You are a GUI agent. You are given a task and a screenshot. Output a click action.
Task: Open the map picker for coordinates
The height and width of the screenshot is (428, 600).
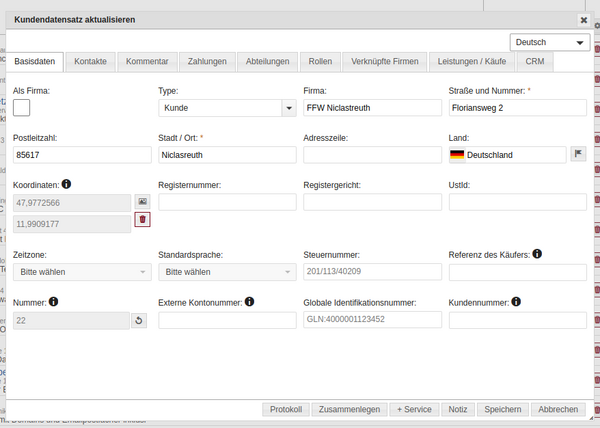[142, 202]
